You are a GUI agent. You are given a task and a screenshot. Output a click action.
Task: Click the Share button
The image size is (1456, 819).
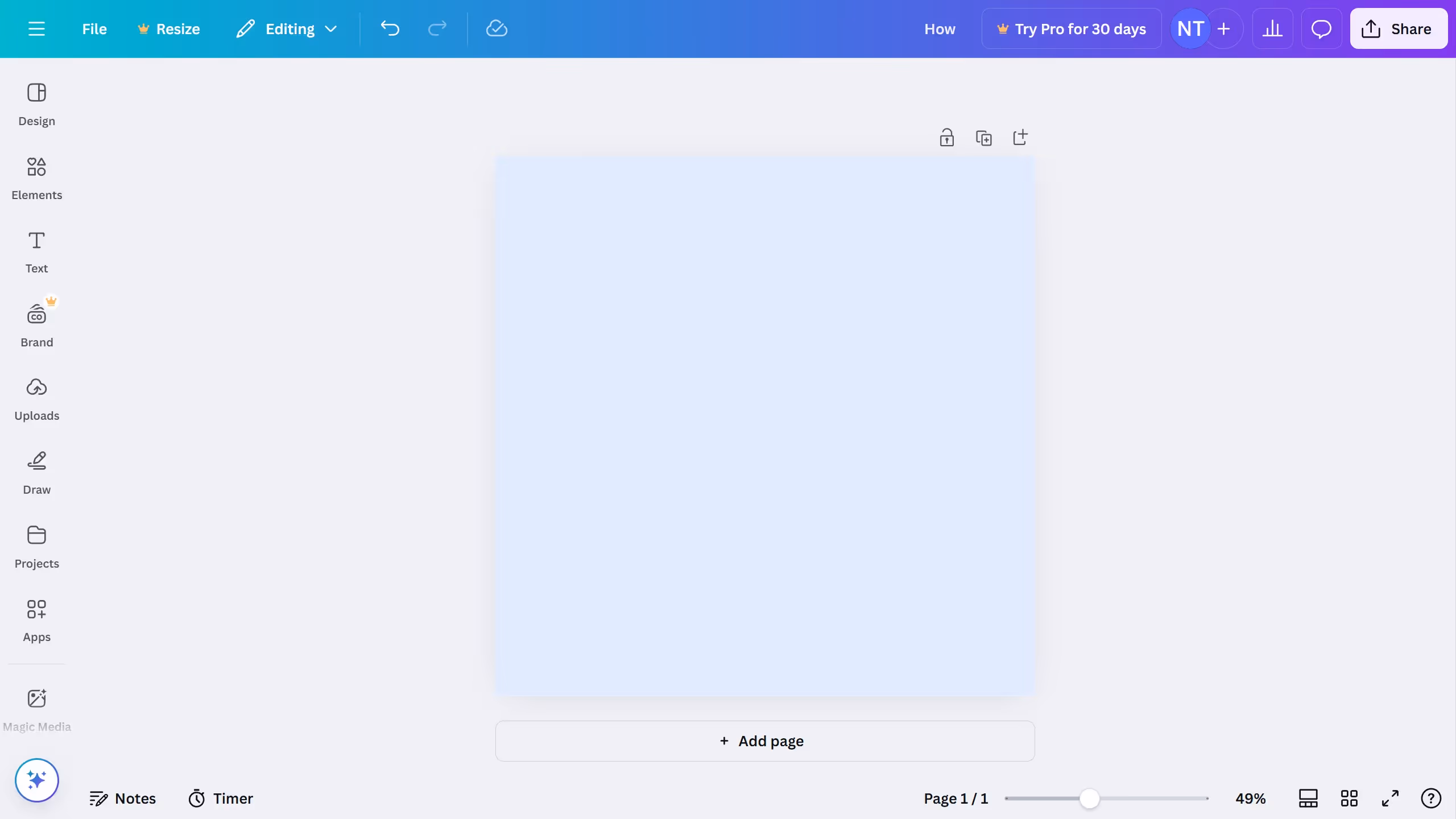point(1399,28)
